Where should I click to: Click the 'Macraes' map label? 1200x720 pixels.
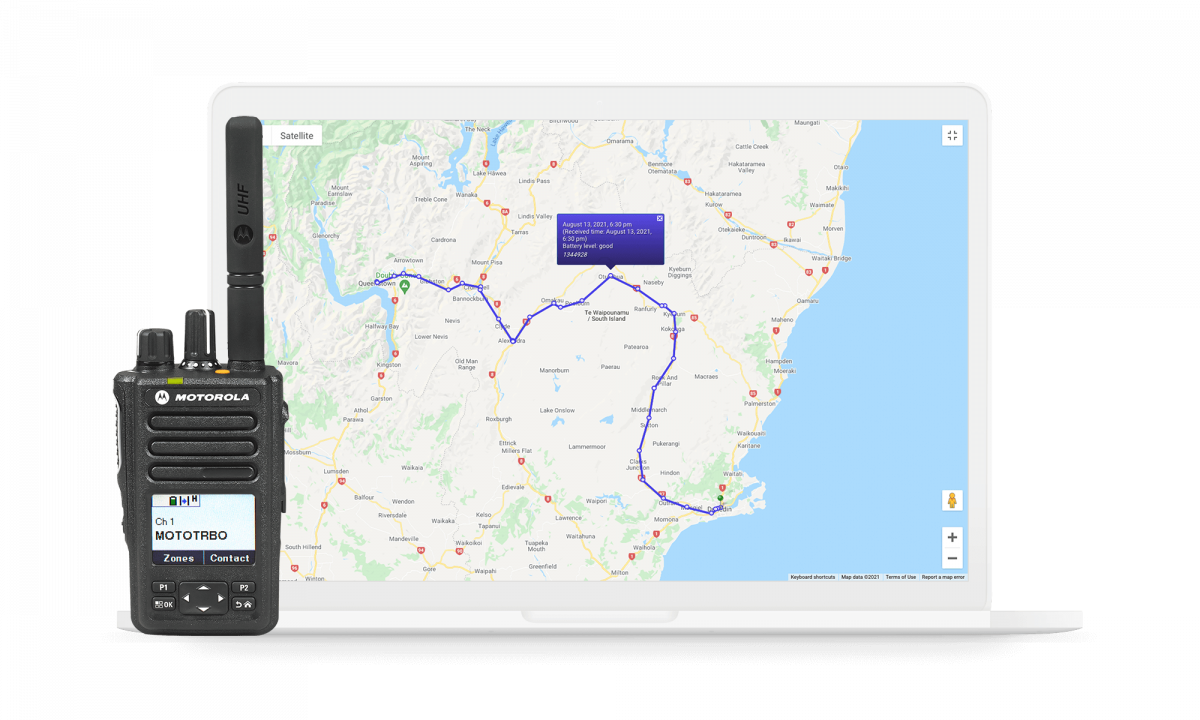point(706,377)
